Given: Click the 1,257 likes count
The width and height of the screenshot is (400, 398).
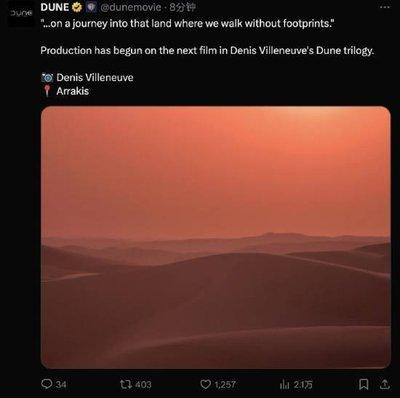Looking at the screenshot, I should 225,384.
